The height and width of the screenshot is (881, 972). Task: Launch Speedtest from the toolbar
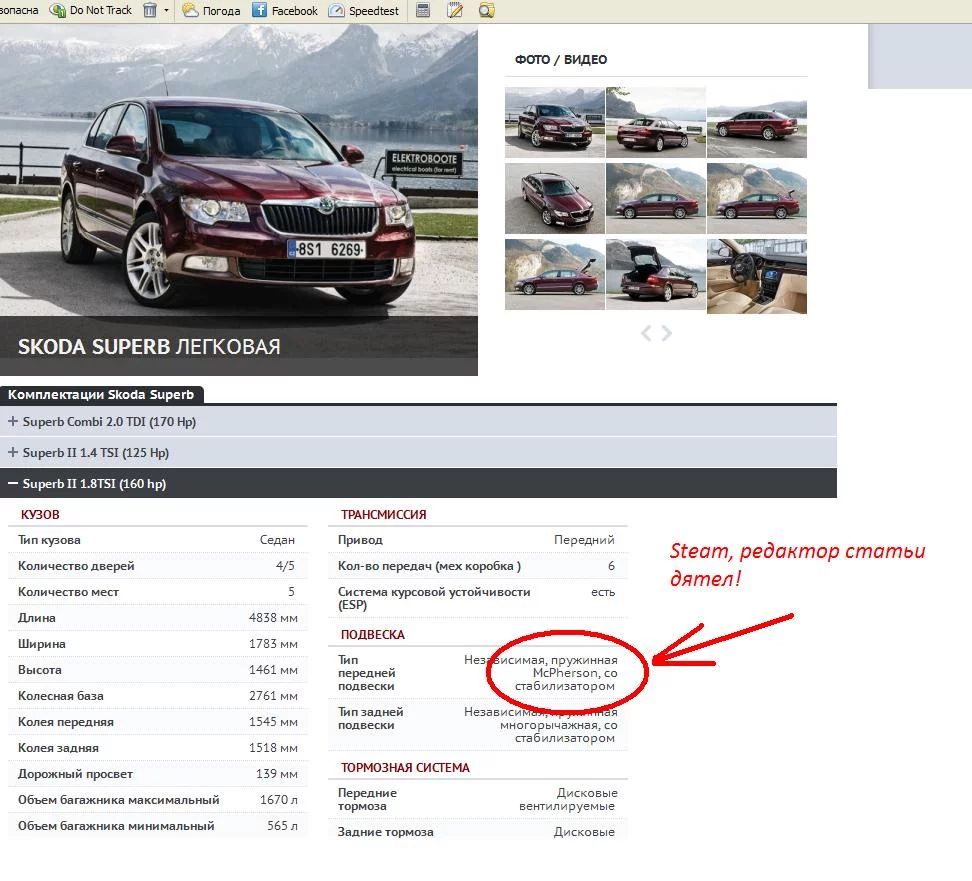363,11
